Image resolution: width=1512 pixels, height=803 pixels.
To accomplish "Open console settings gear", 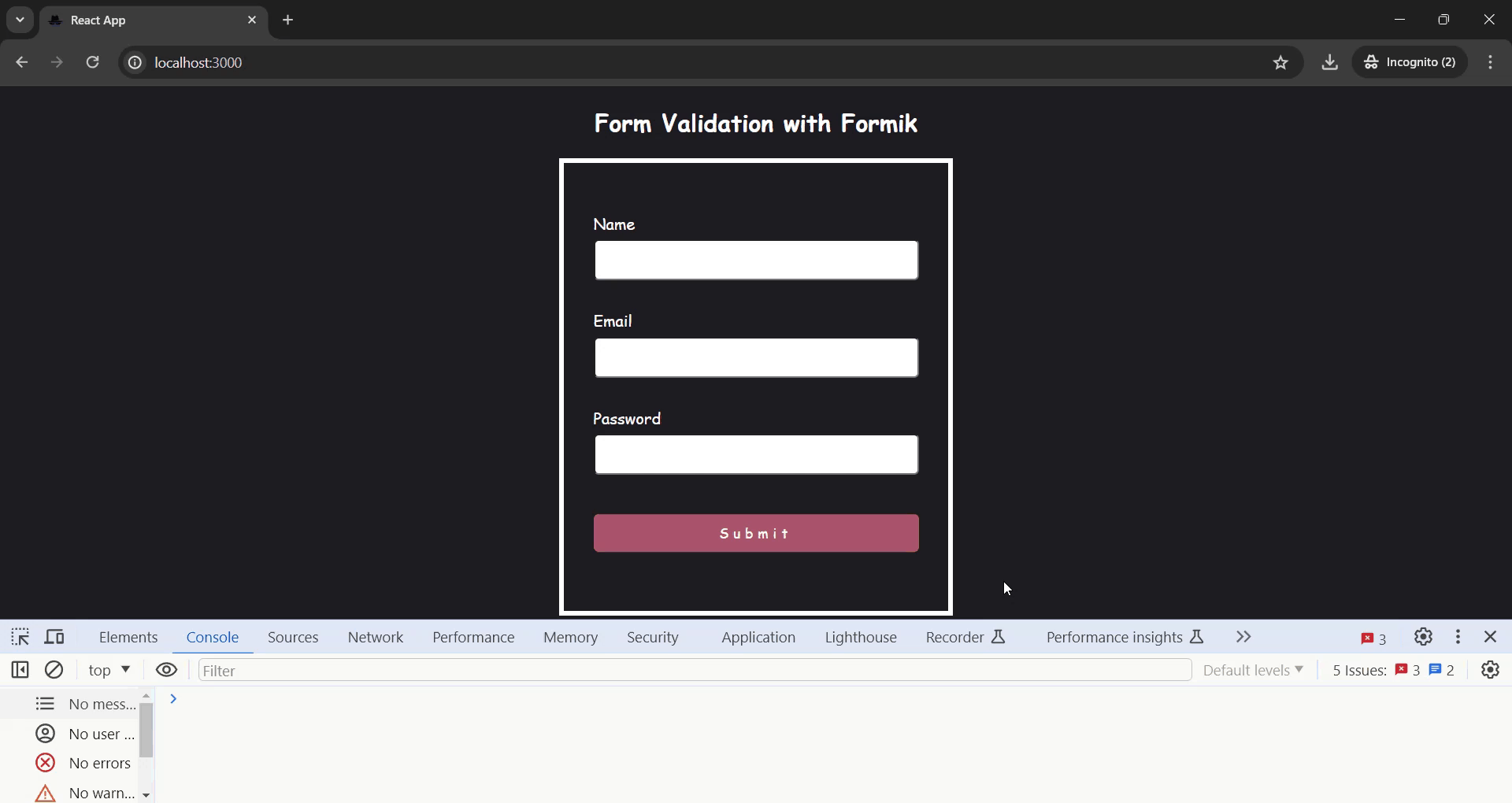I will [1490, 670].
